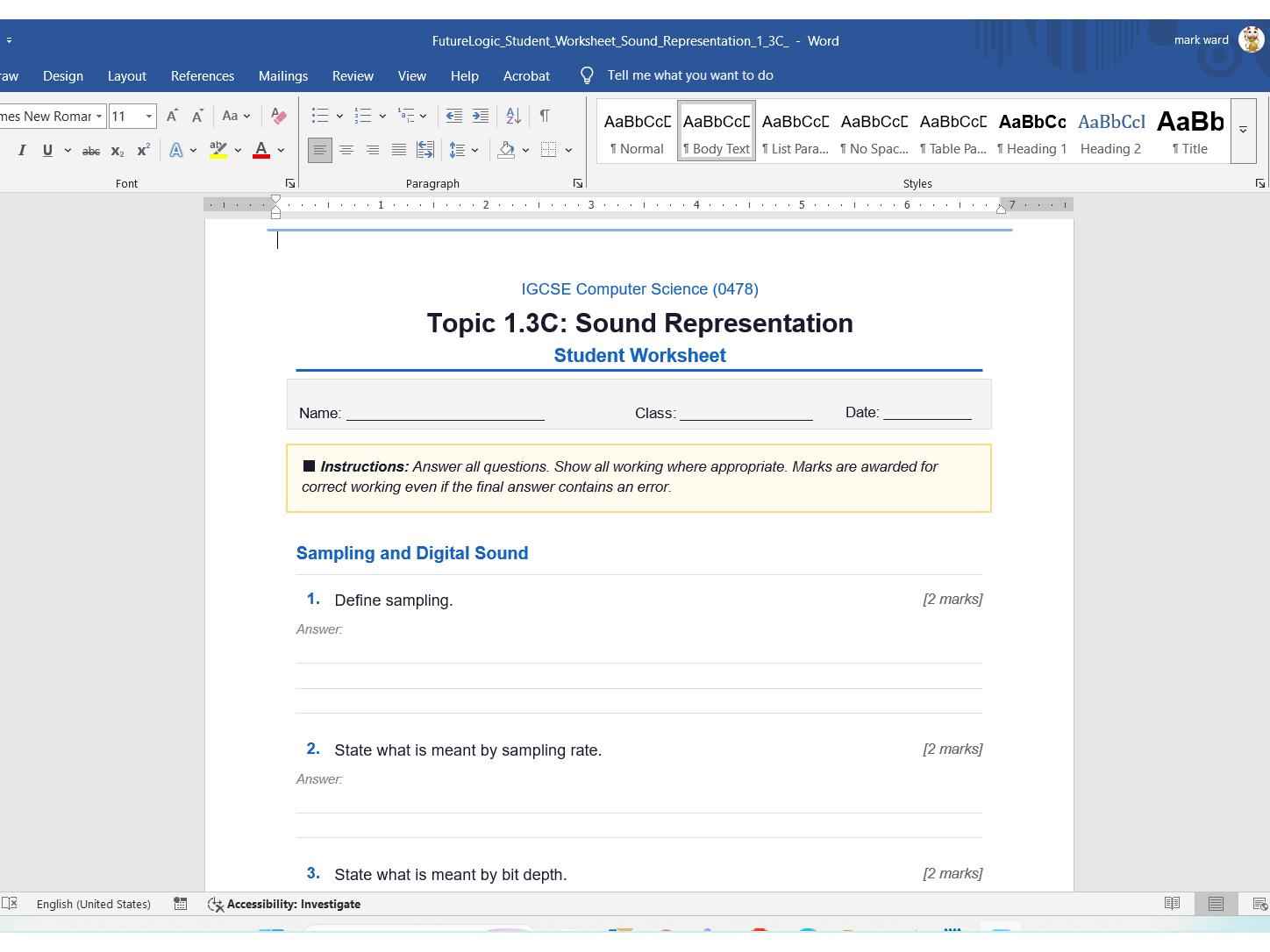The height and width of the screenshot is (952, 1270).
Task: Click the Bullets list icon
Action: [320, 116]
